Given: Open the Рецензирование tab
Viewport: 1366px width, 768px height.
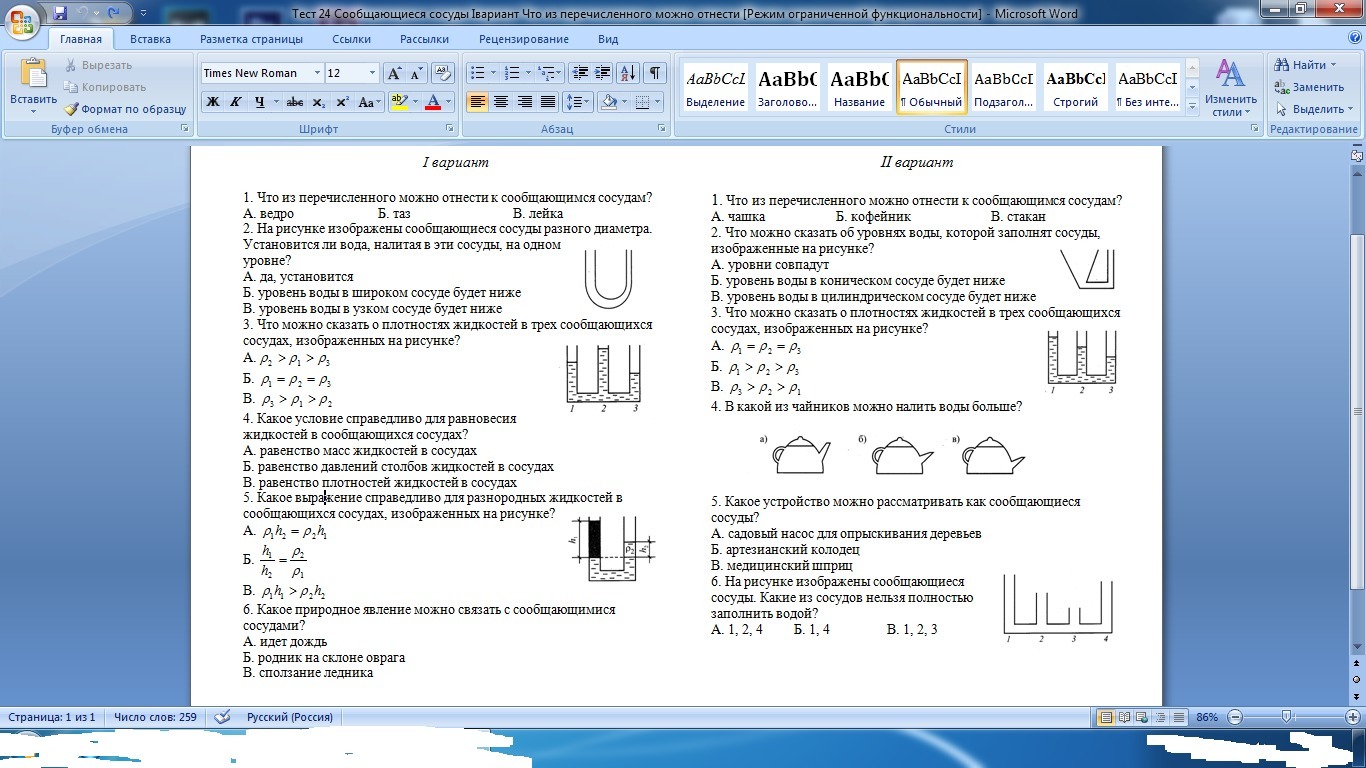Looking at the screenshot, I should [x=523, y=39].
